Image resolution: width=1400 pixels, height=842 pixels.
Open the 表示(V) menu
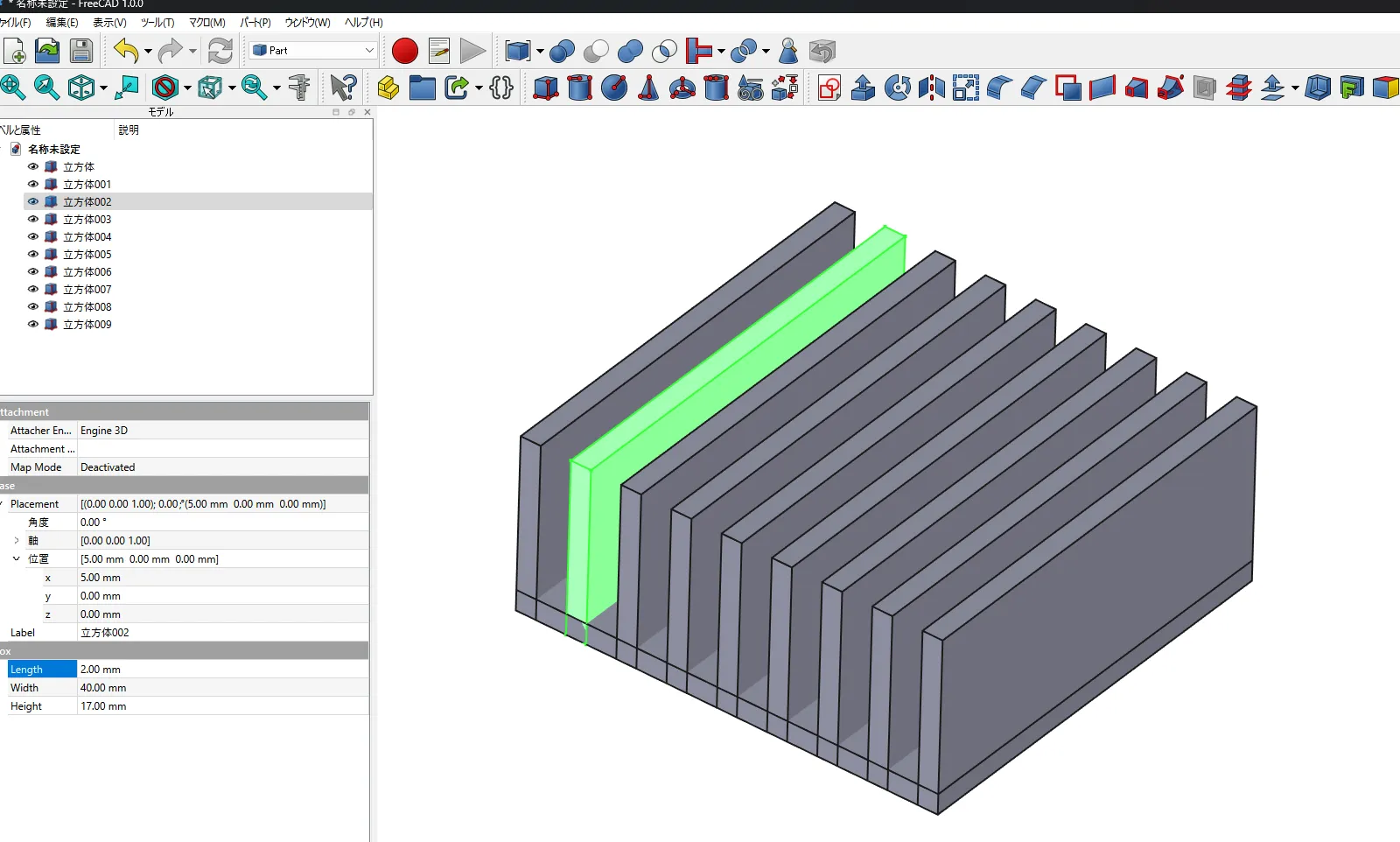pos(109,23)
